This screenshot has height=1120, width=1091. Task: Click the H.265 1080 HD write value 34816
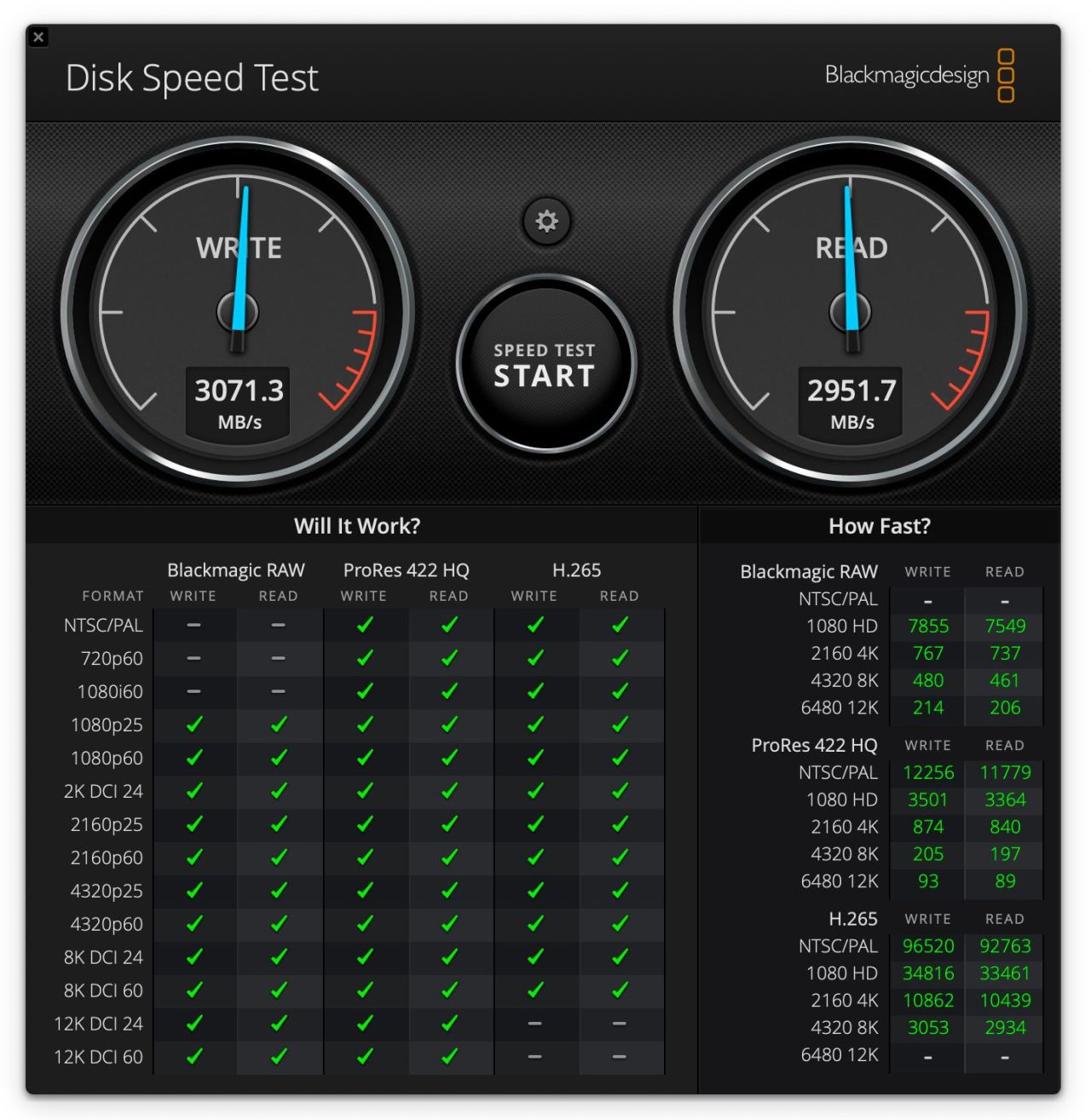tap(928, 974)
